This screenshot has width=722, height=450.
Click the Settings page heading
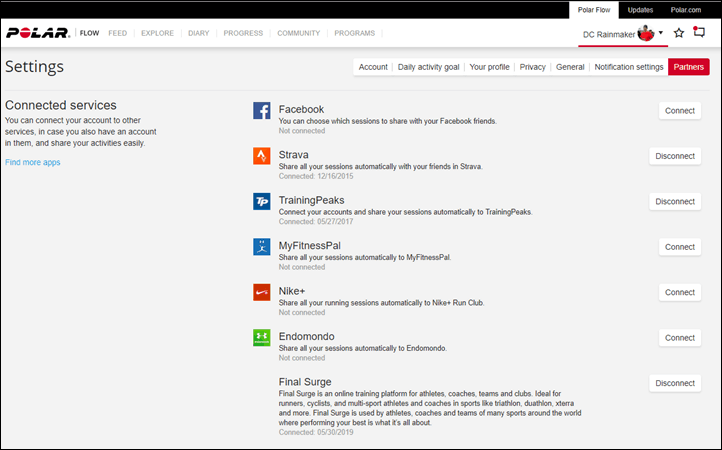pos(35,67)
